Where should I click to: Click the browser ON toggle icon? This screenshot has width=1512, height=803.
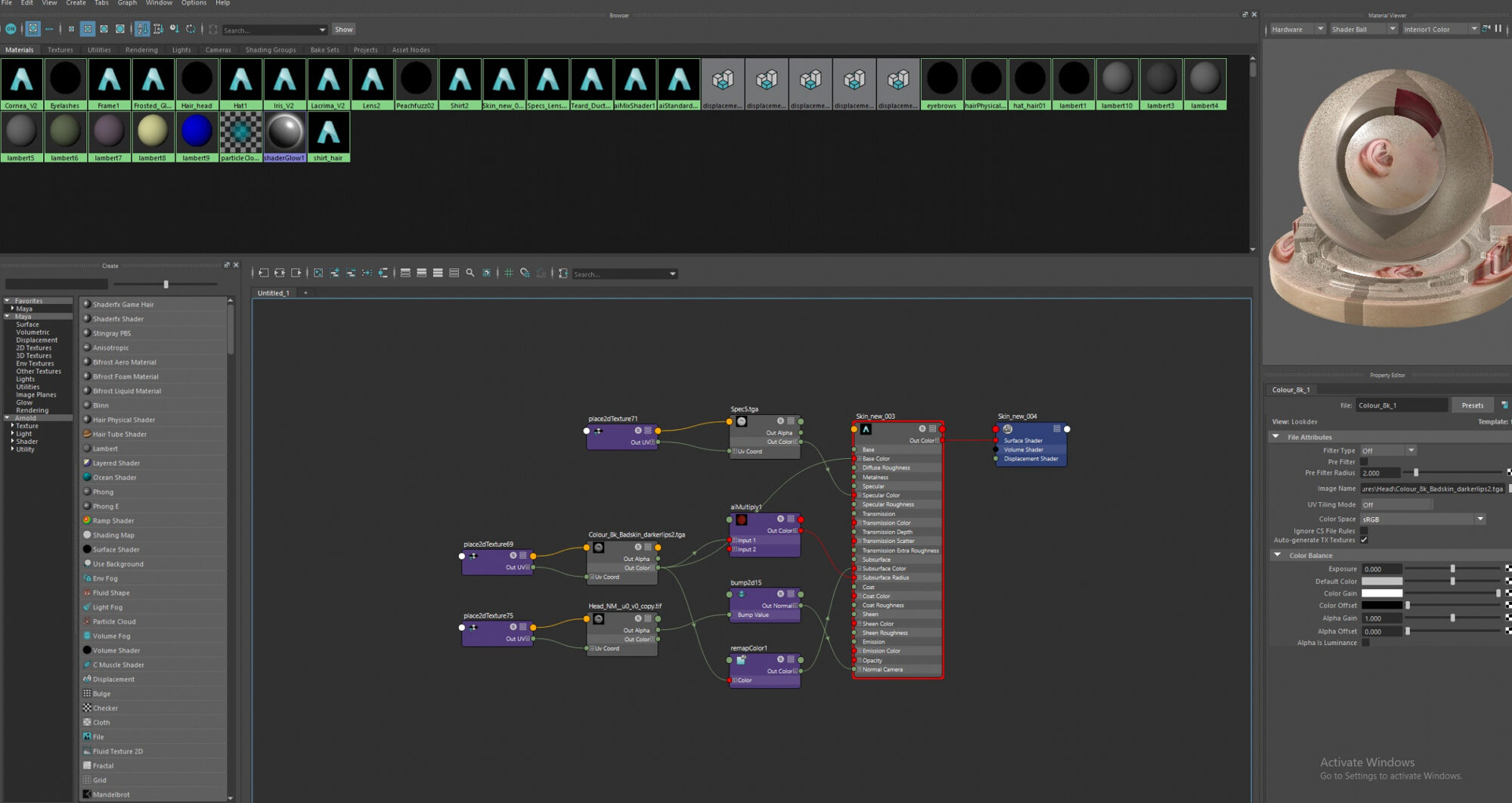pyautogui.click(x=11, y=29)
